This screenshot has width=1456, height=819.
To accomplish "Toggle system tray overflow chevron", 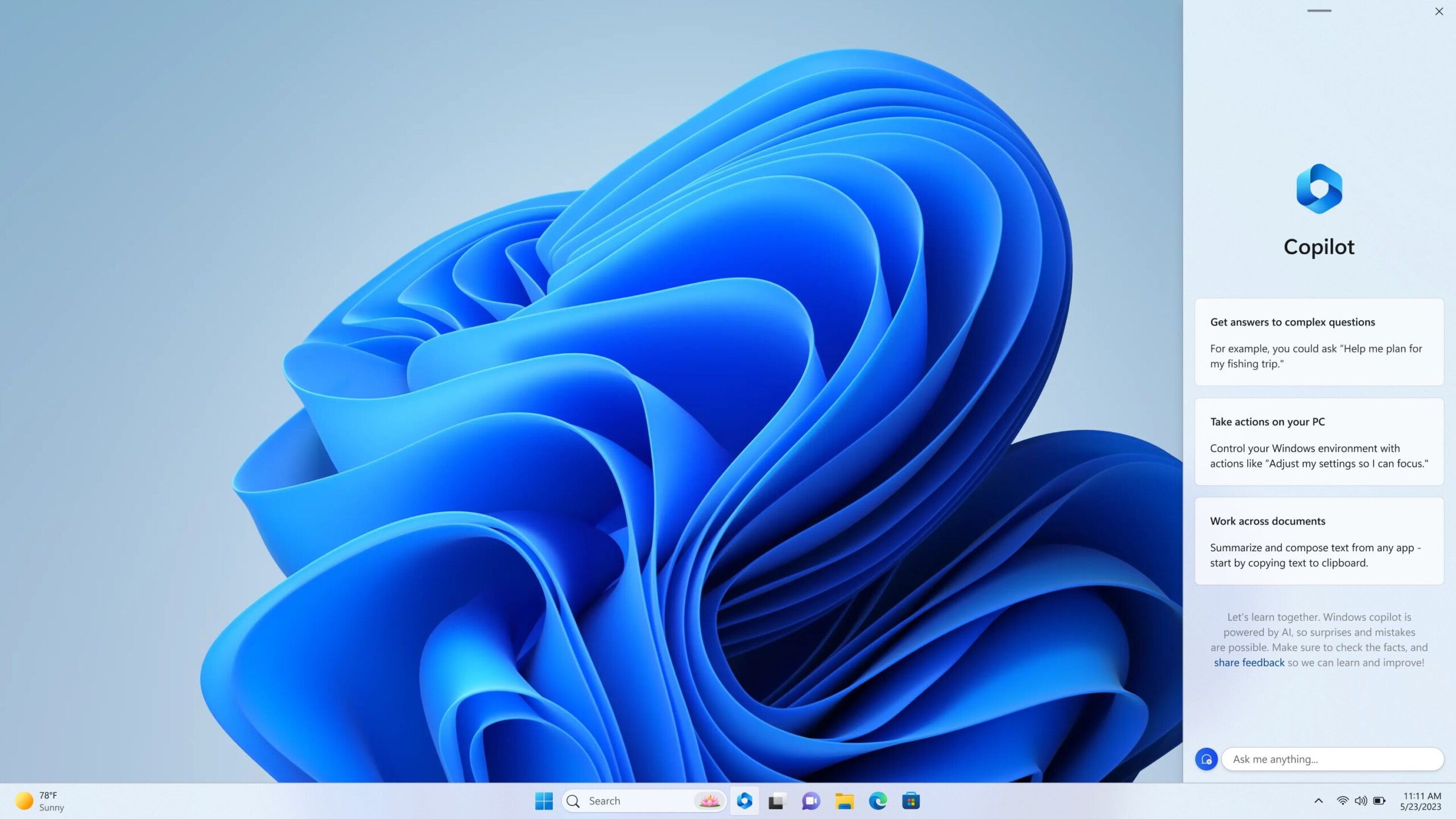I will [x=1318, y=801].
